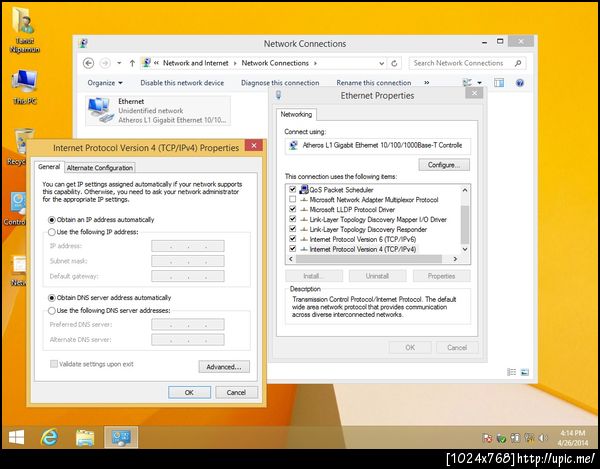Expand the breadcrumb arrow after Network Connections
The height and width of the screenshot is (469, 600).
tap(315, 63)
